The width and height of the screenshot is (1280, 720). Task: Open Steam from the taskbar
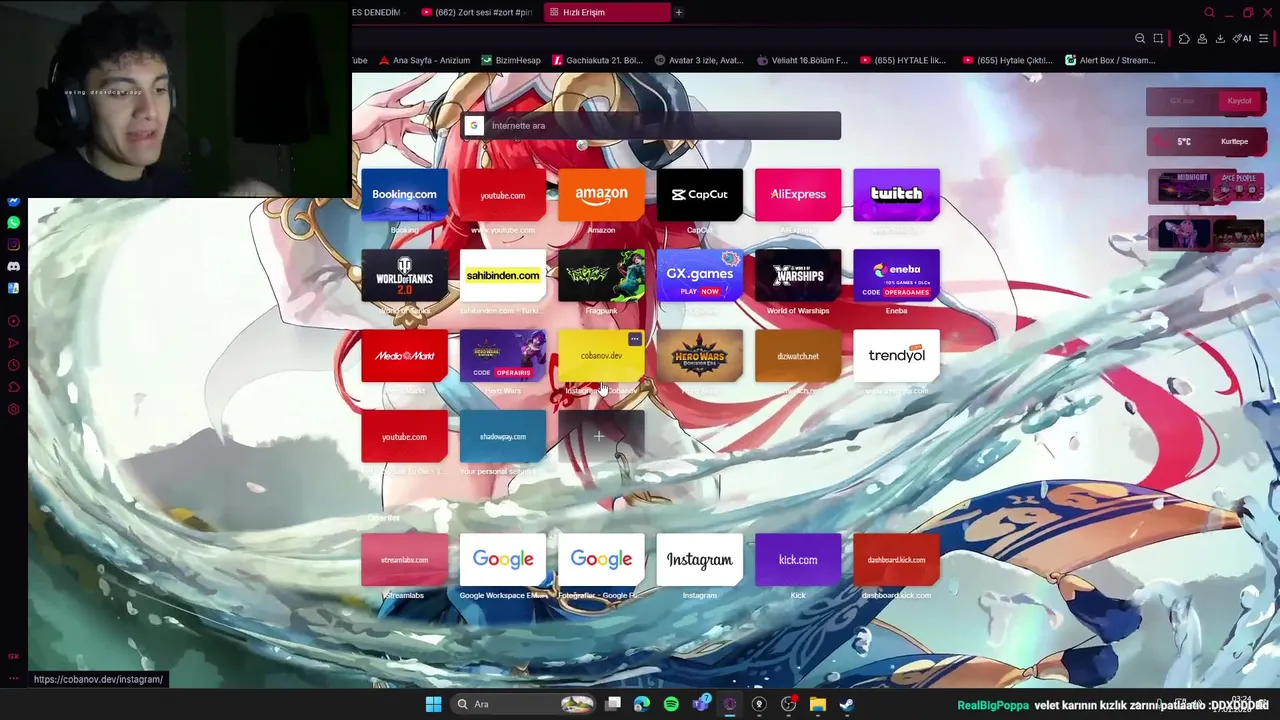coord(846,704)
